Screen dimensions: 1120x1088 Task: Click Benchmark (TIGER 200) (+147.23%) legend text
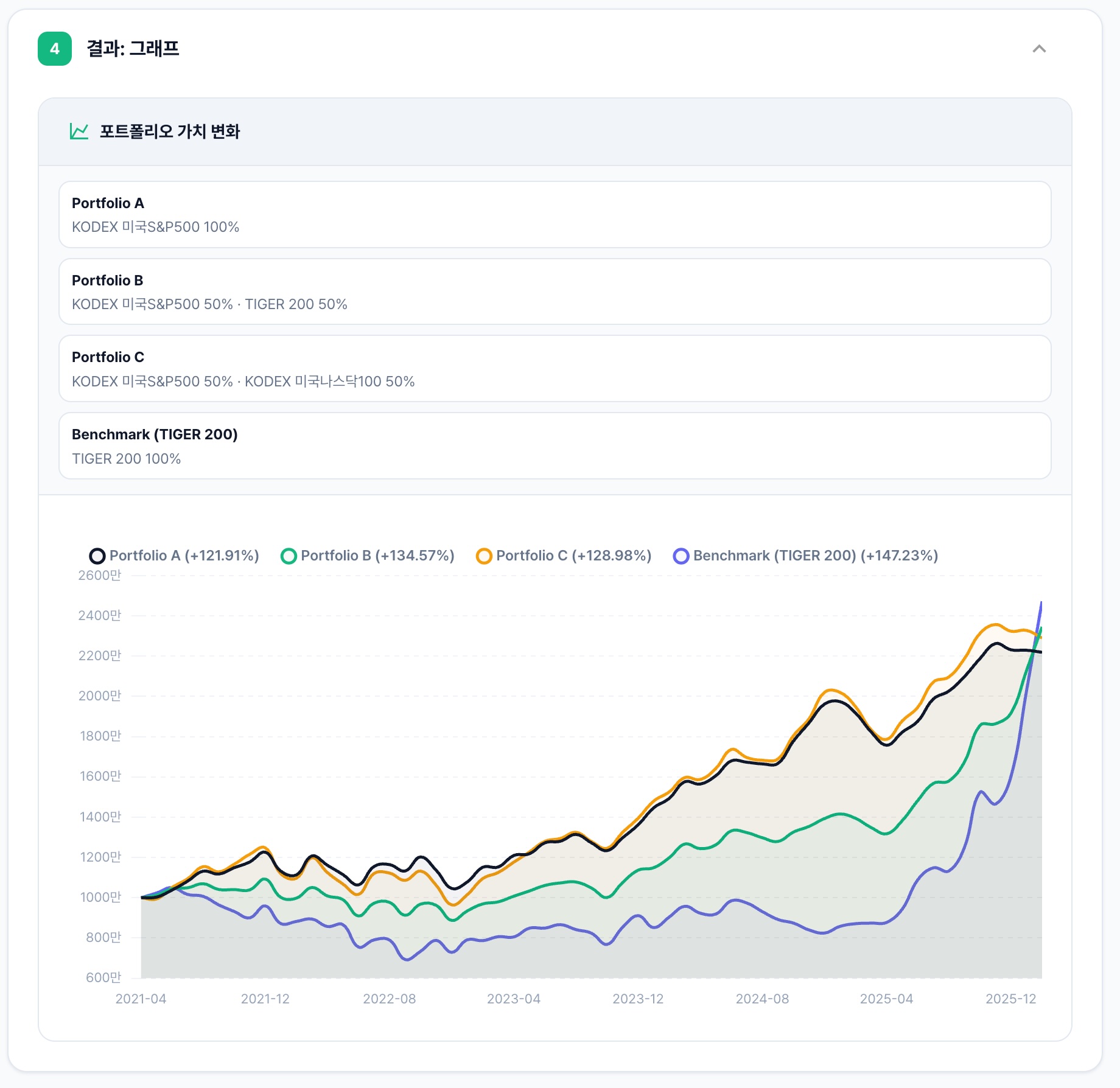pyautogui.click(x=815, y=556)
